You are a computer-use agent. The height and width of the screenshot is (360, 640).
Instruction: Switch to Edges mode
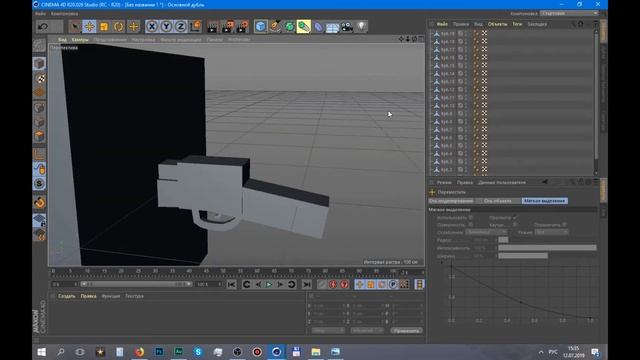coord(39,122)
